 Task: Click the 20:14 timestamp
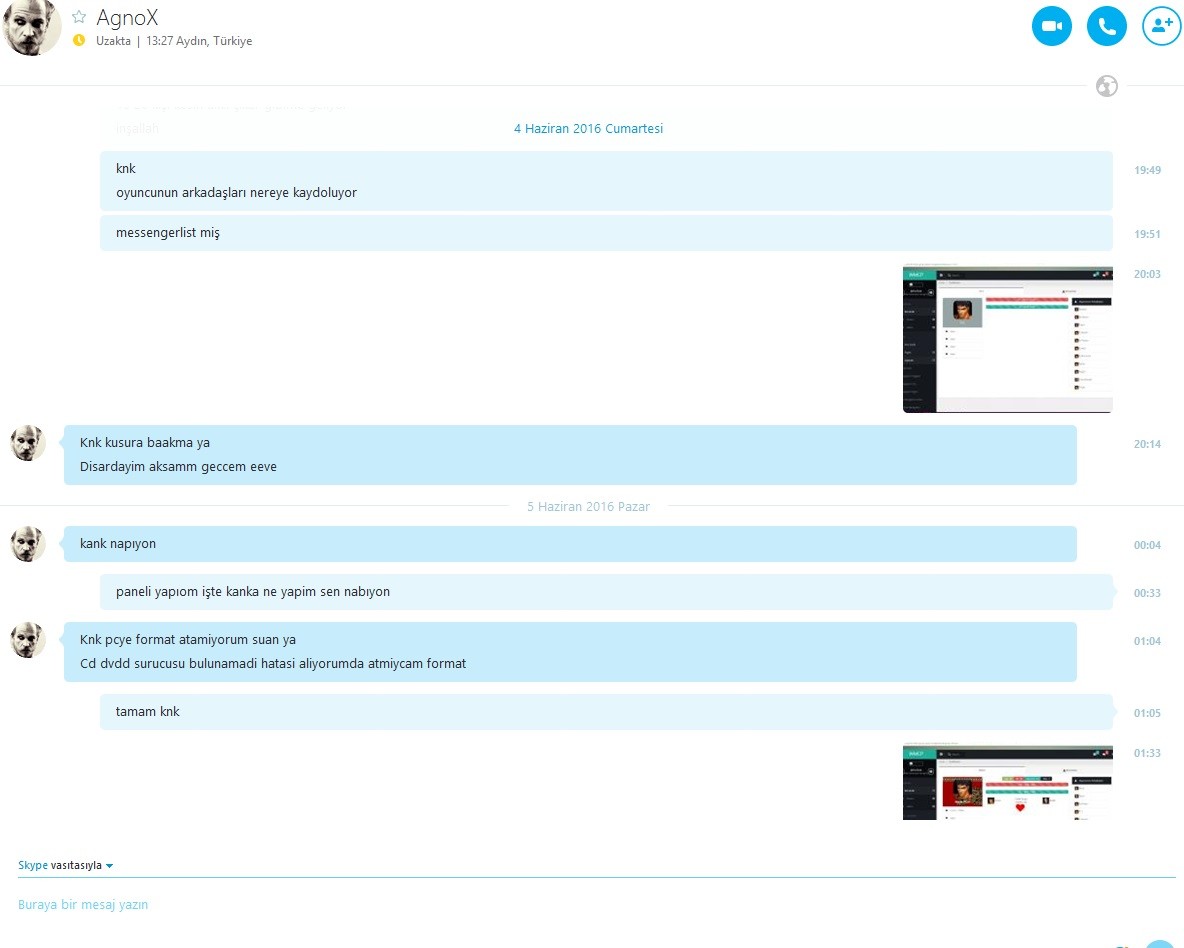click(1147, 444)
